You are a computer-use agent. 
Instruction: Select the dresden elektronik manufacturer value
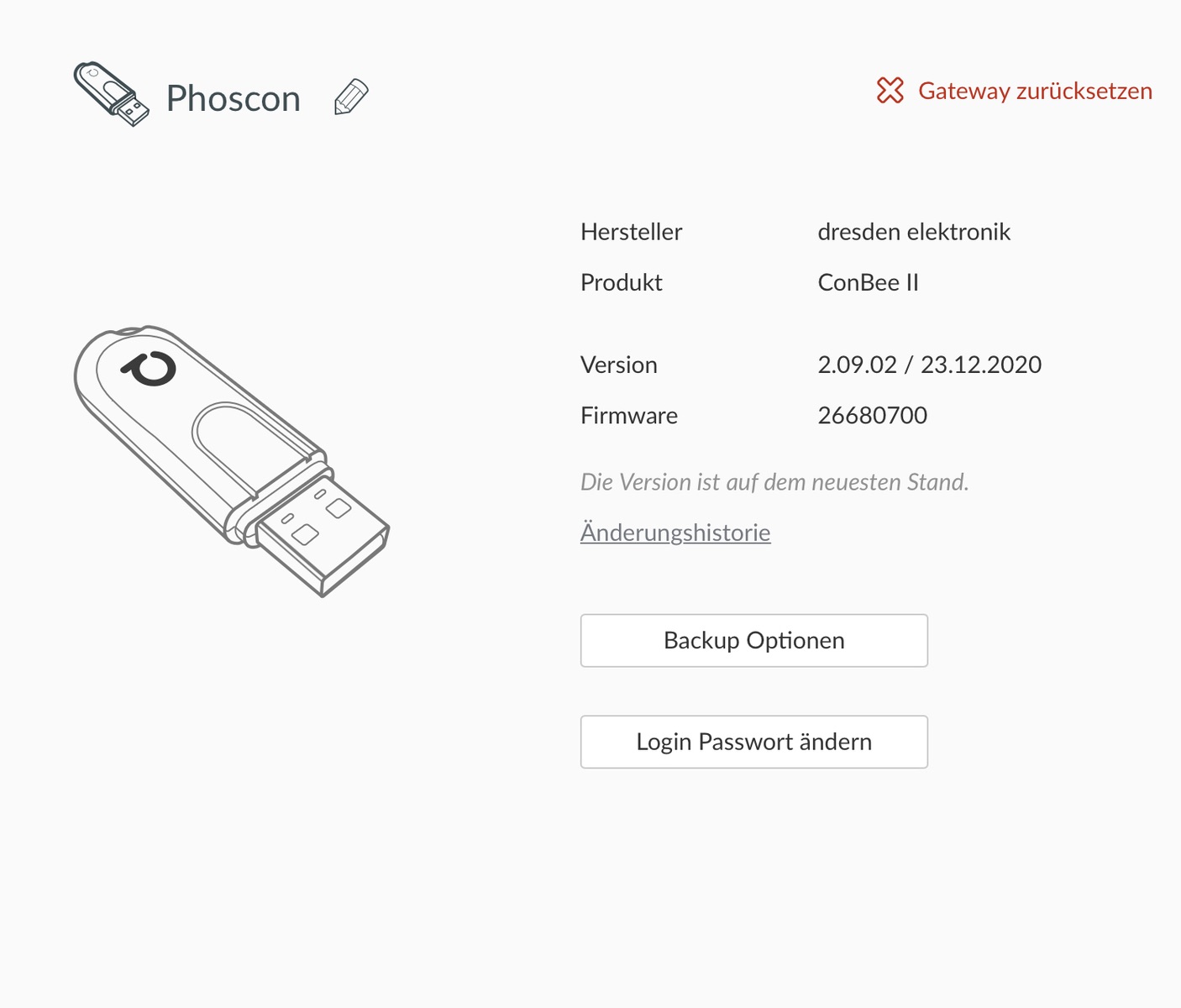914,232
